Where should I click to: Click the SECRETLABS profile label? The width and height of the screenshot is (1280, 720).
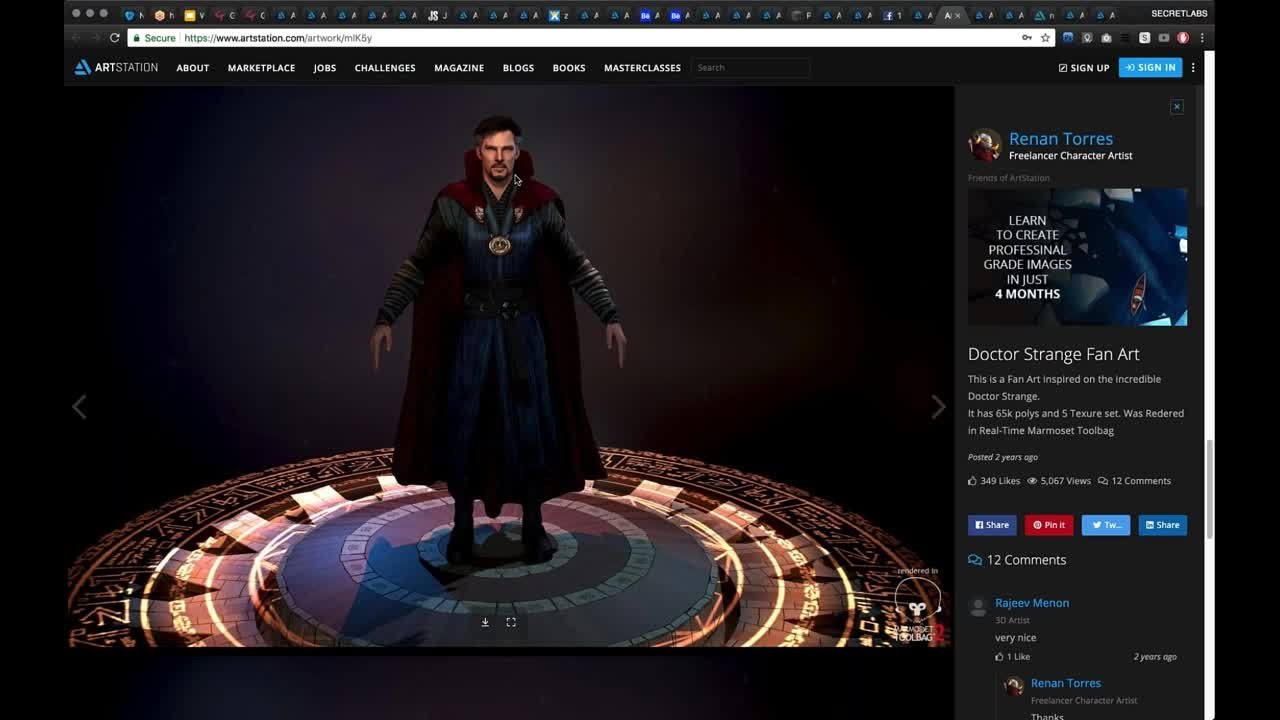pos(1179,14)
